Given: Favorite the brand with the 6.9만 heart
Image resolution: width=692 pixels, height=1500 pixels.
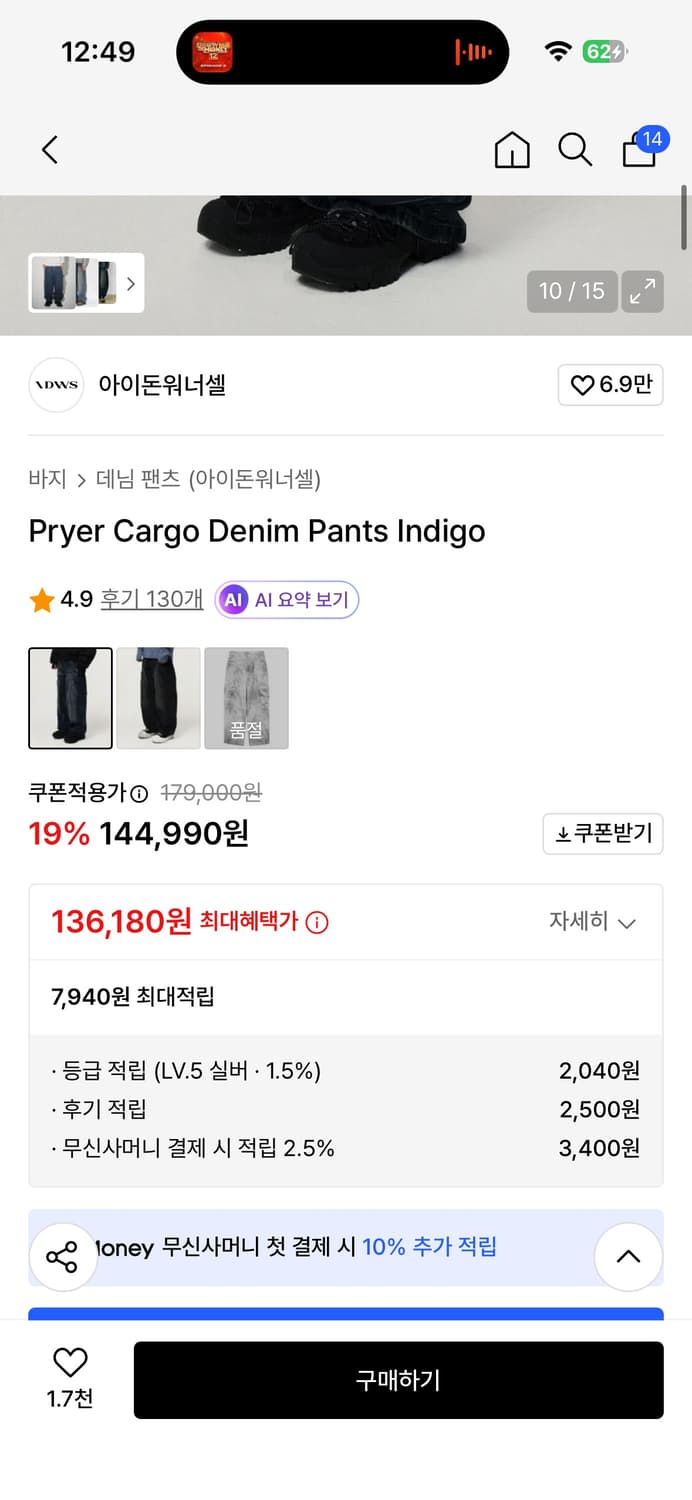Looking at the screenshot, I should click(610, 385).
